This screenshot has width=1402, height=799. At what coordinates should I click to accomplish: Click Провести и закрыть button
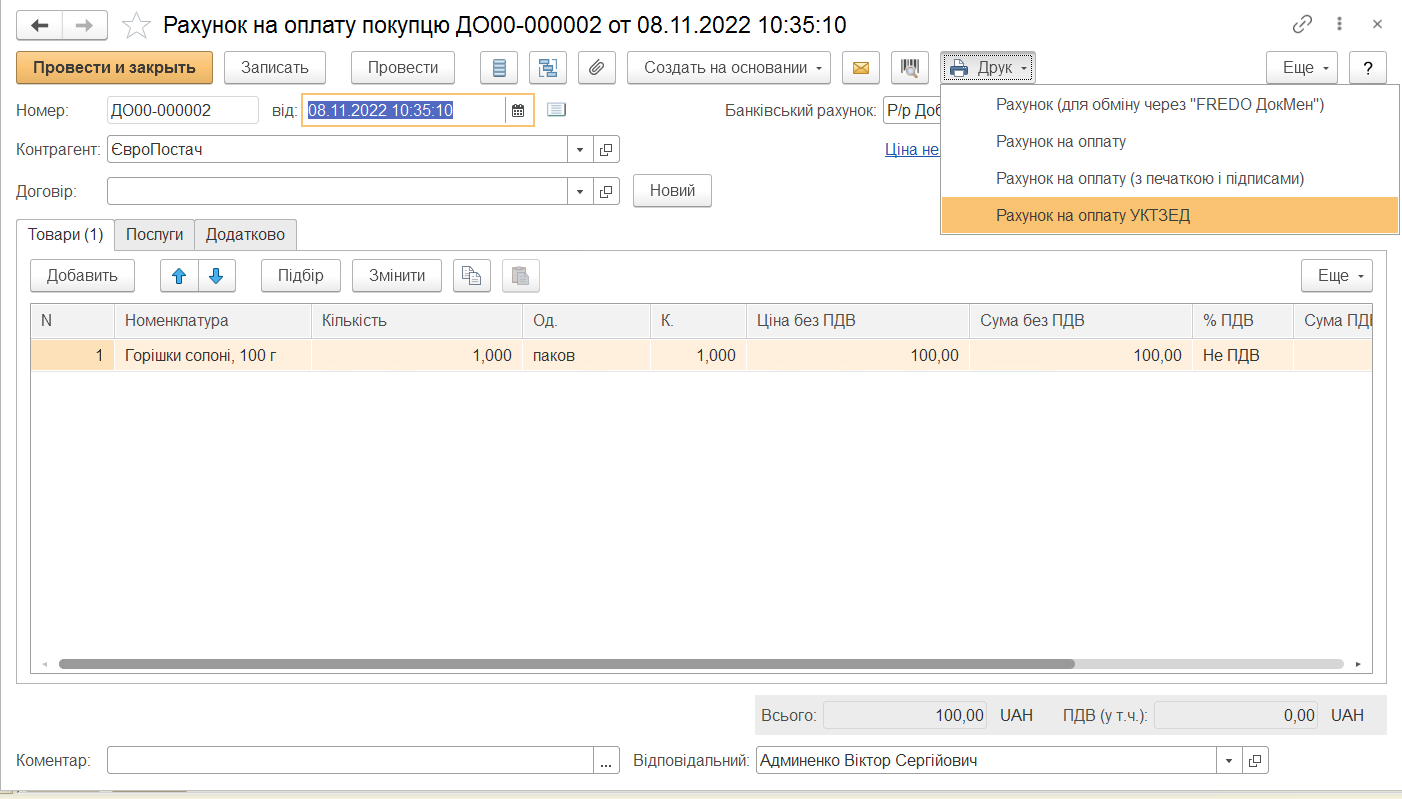[114, 68]
